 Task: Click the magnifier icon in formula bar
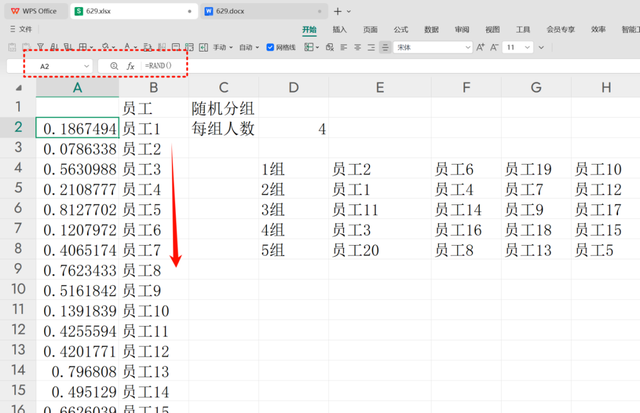tap(114, 66)
